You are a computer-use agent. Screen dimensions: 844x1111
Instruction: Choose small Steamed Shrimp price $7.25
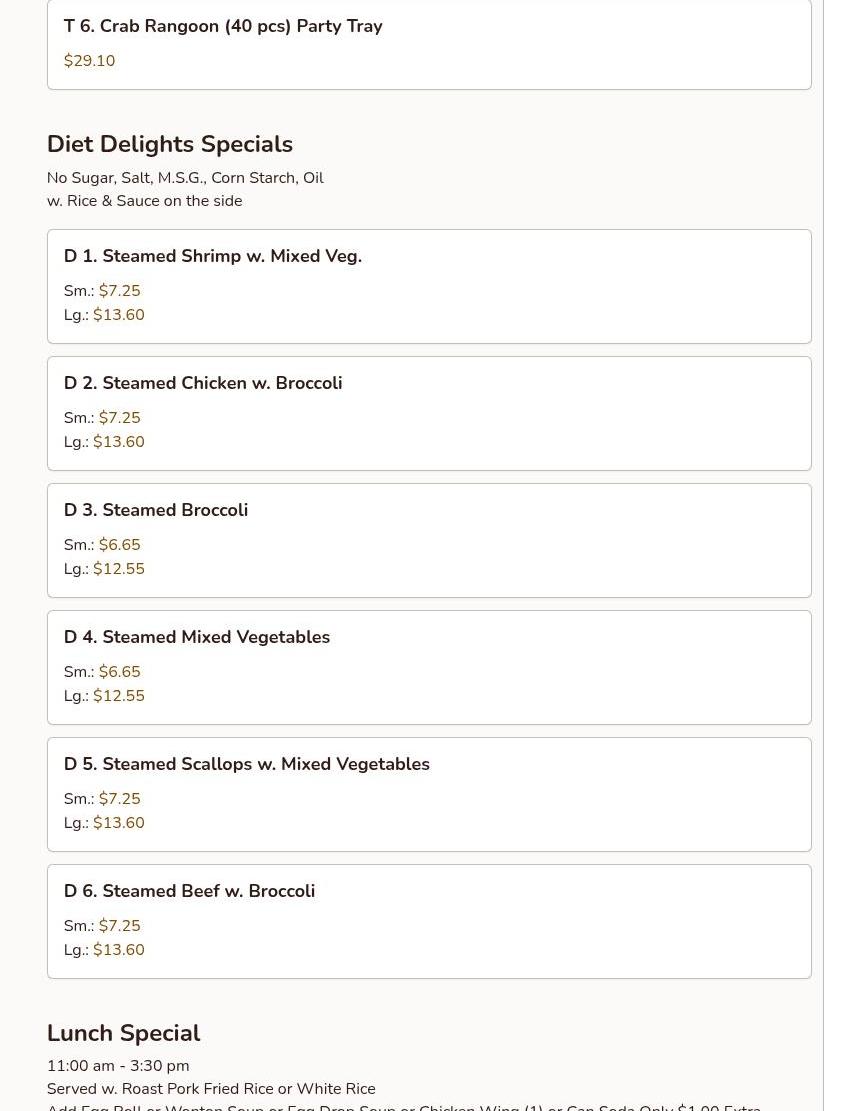click(119, 291)
